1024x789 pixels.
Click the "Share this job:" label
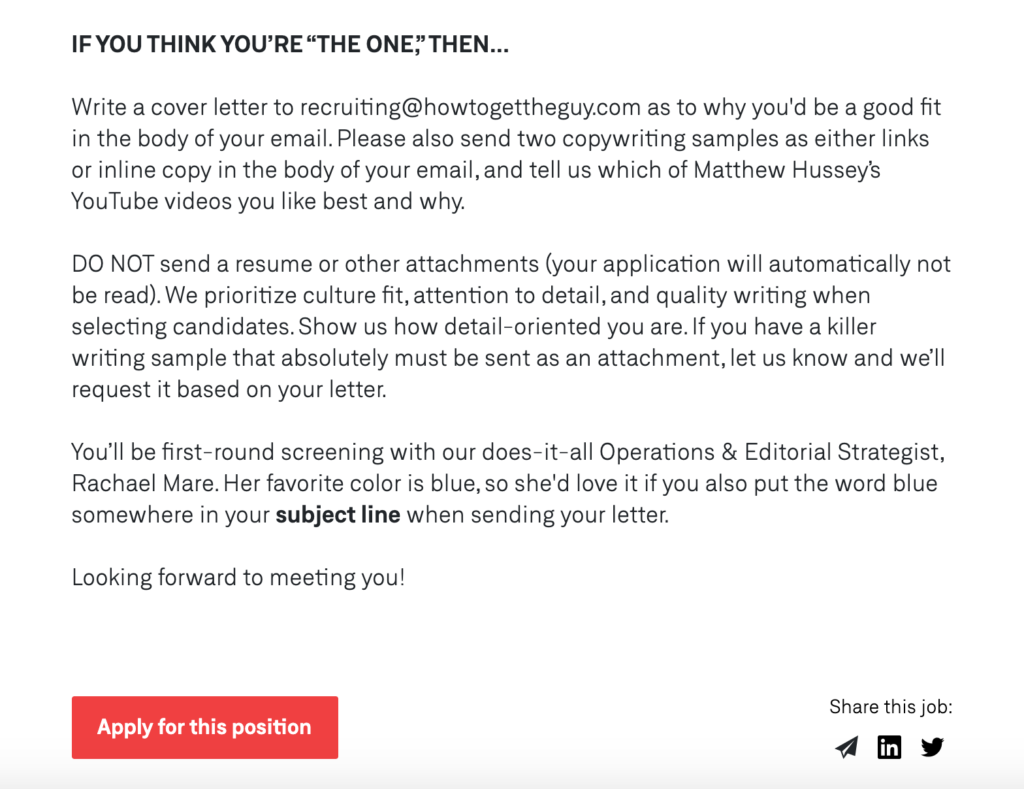point(890,707)
